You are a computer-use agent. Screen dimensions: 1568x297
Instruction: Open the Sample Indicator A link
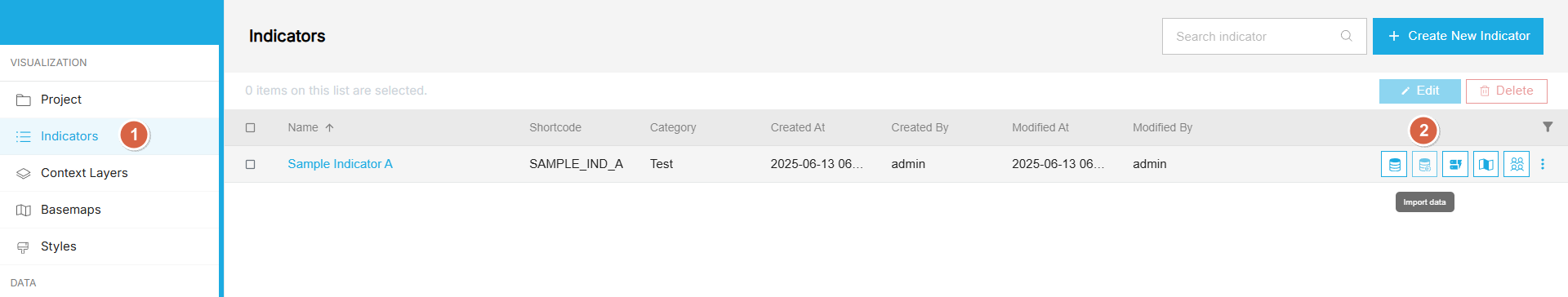tap(340, 164)
